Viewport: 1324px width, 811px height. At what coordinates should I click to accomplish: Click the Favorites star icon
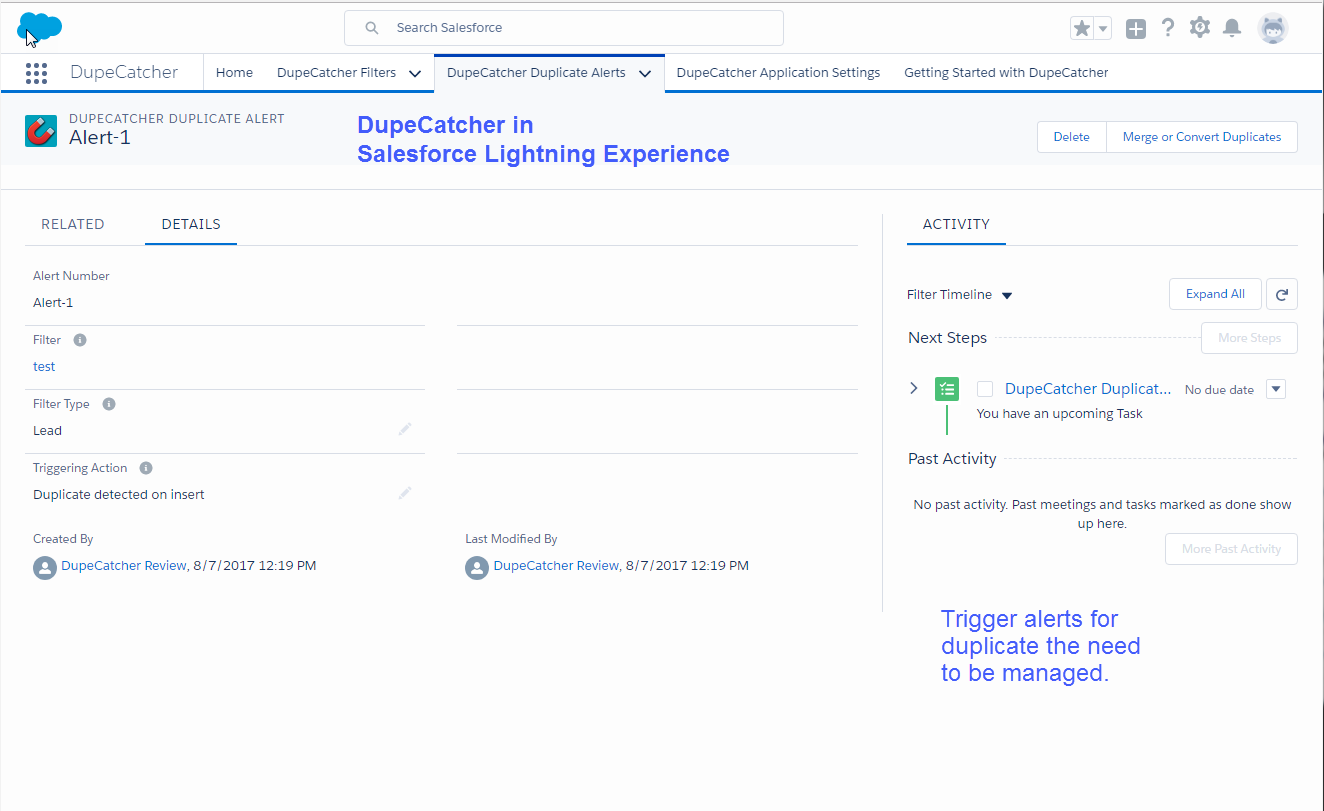tap(1082, 29)
